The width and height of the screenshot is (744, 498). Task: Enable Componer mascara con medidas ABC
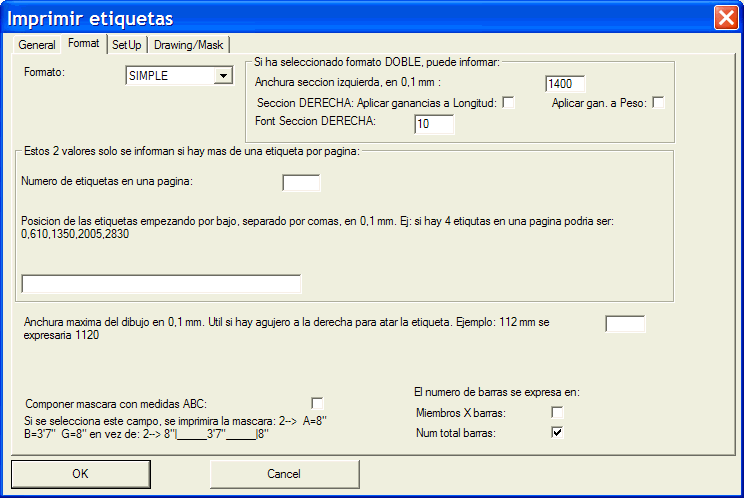(x=318, y=403)
